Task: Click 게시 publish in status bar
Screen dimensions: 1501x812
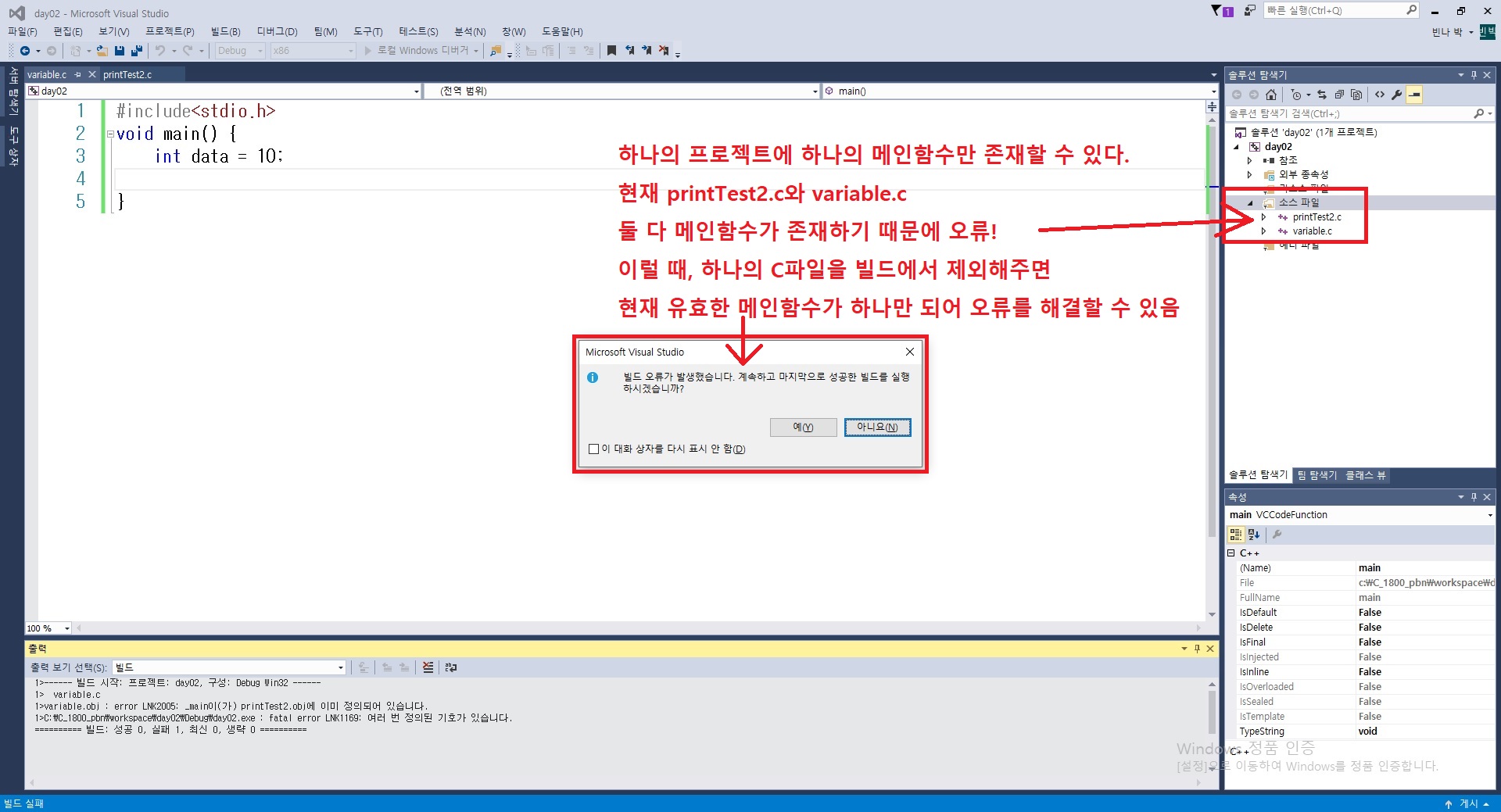Action: [1468, 803]
